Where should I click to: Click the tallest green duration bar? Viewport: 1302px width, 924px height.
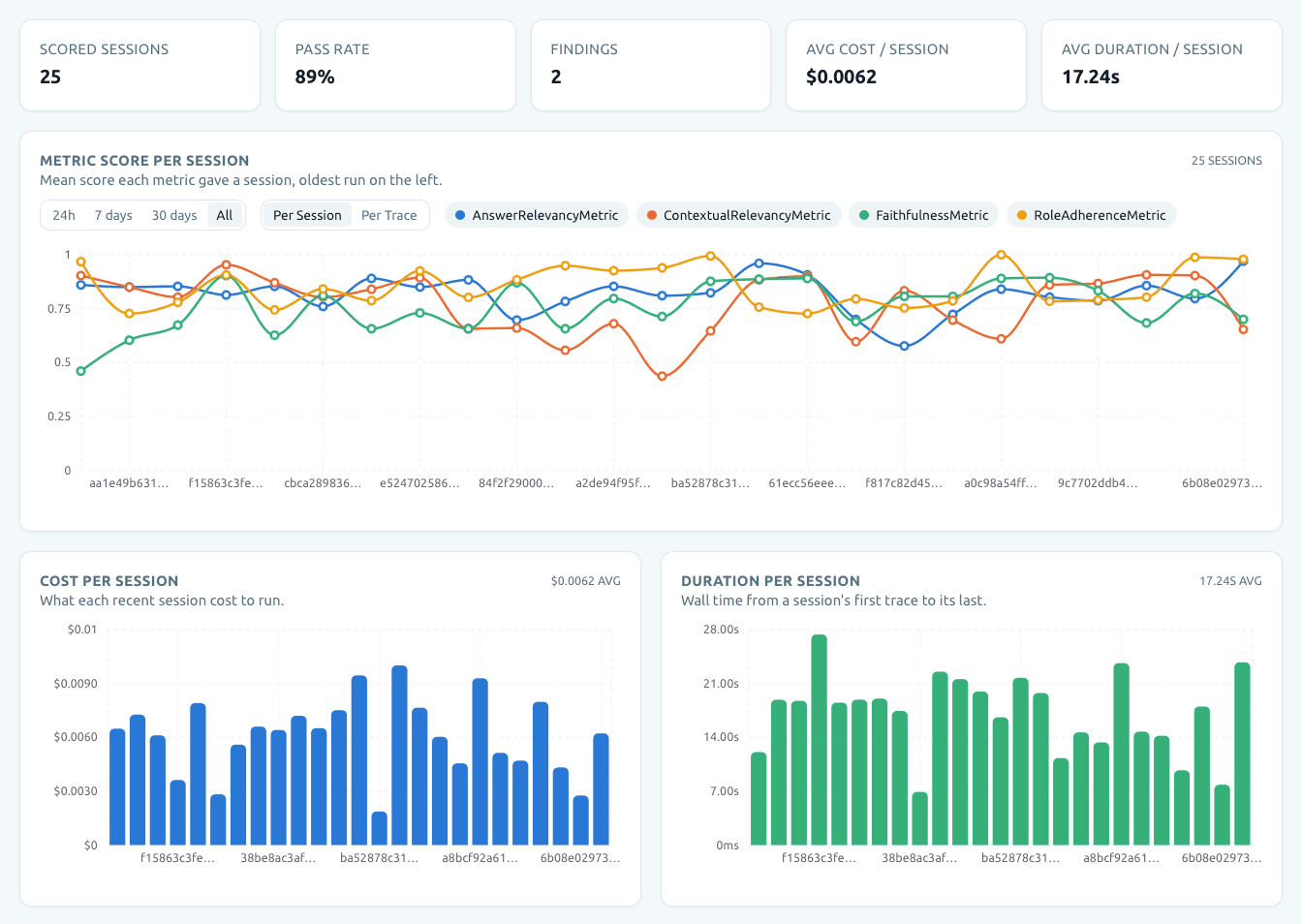point(820,740)
